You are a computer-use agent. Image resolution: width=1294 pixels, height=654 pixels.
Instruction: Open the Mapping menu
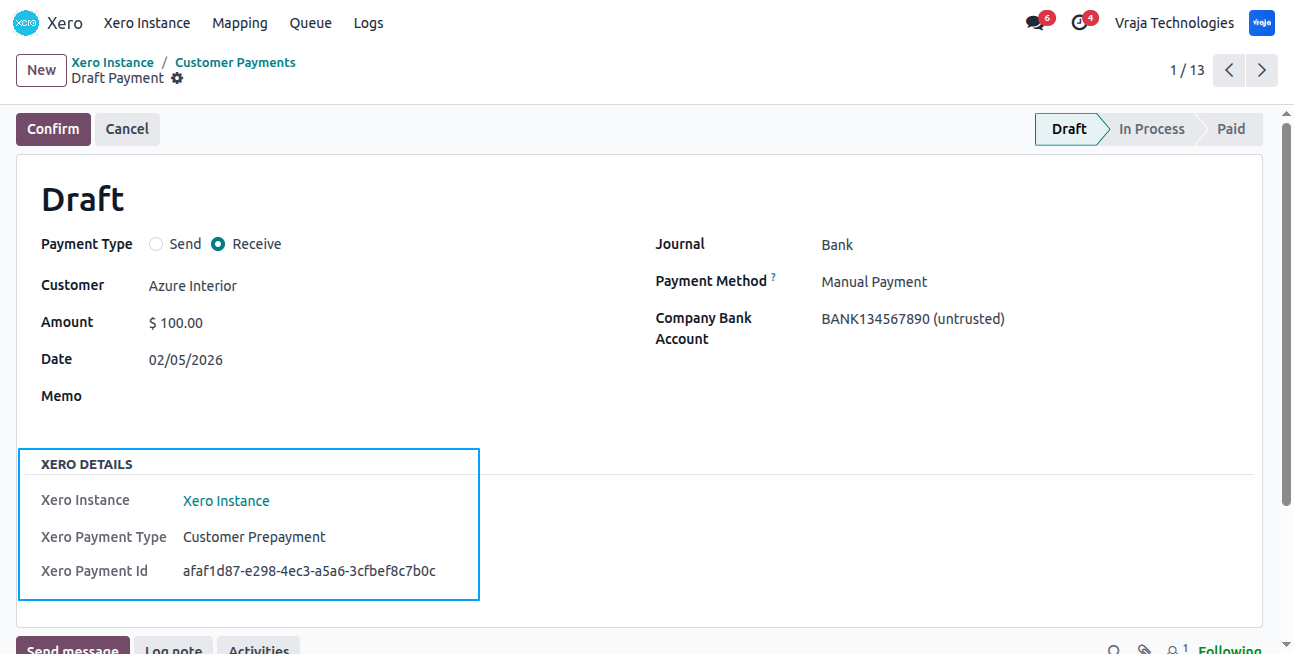tap(240, 23)
